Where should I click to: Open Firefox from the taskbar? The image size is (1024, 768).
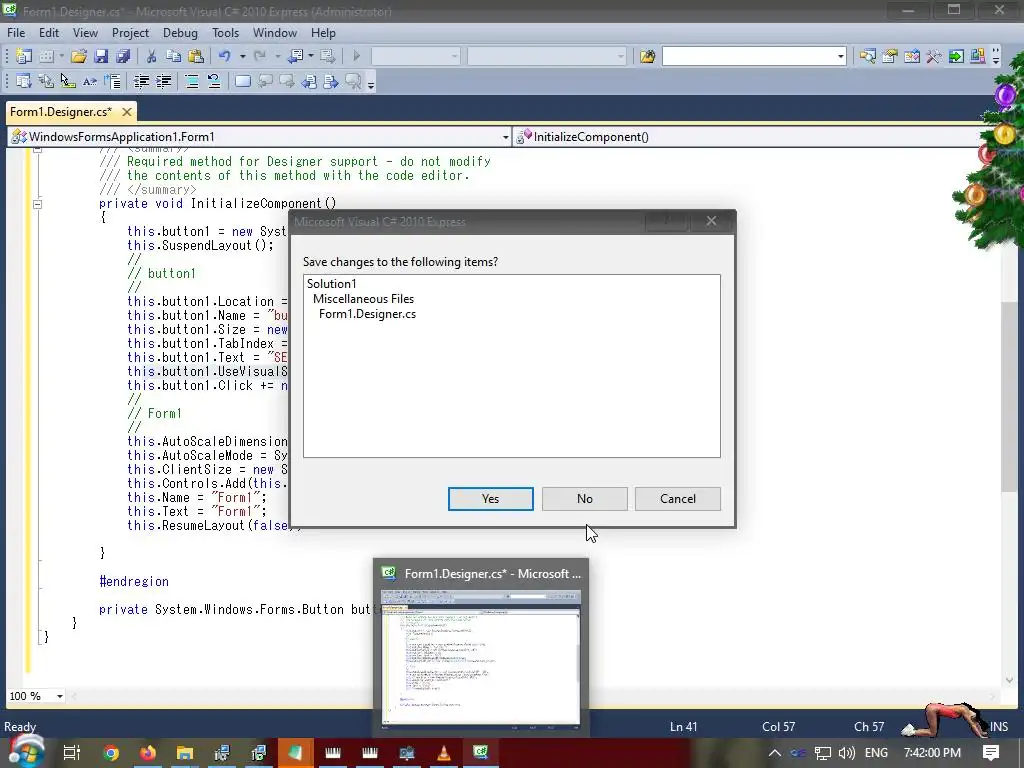(148, 752)
